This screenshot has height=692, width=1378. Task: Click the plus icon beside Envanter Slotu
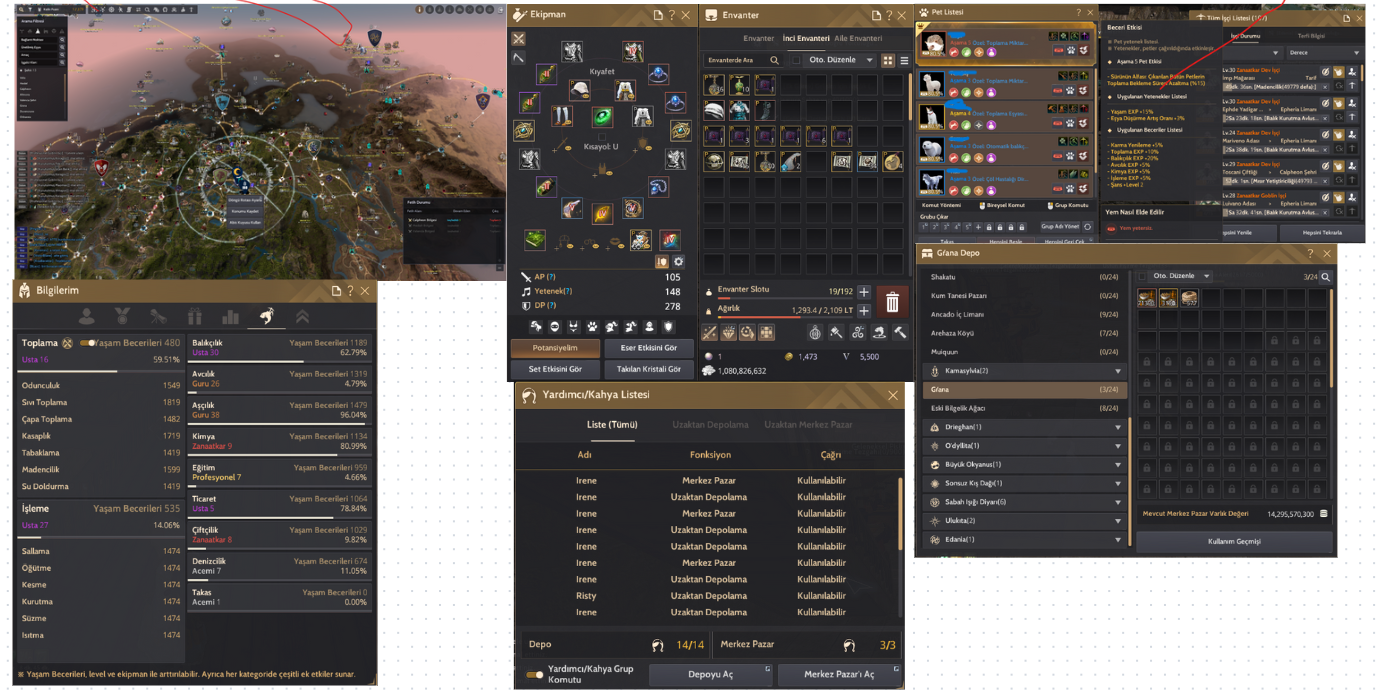[x=864, y=291]
